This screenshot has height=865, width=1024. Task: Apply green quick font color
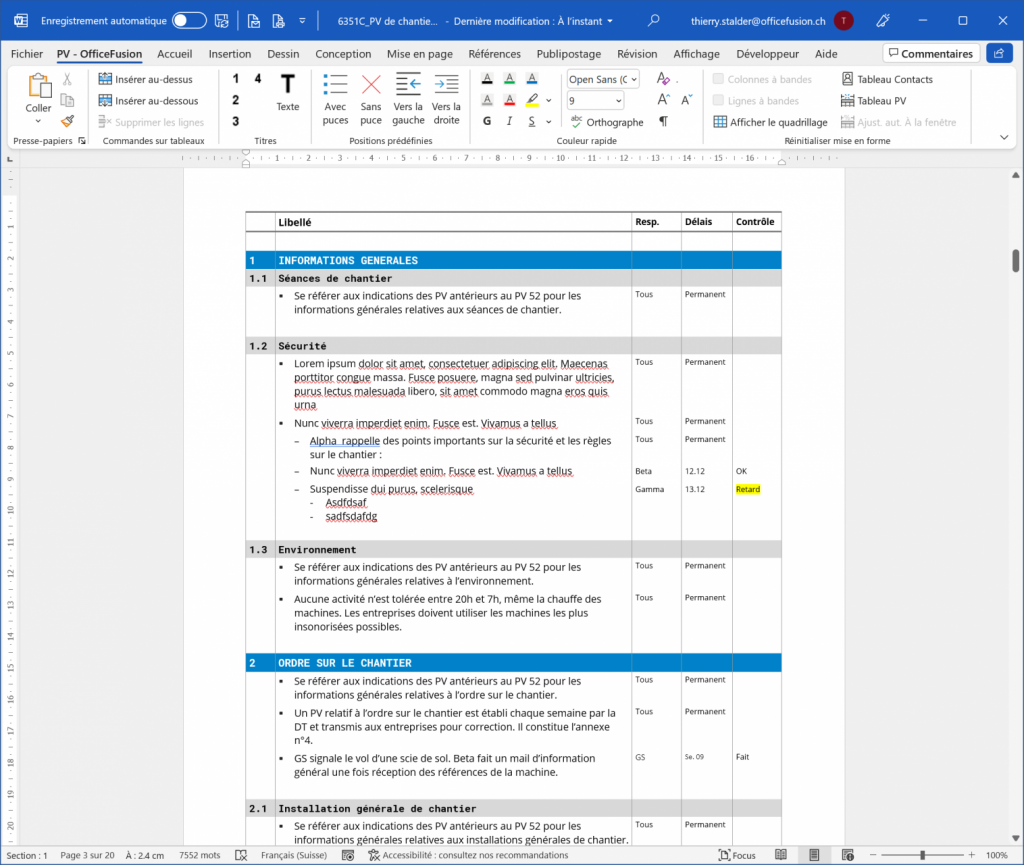(x=509, y=80)
